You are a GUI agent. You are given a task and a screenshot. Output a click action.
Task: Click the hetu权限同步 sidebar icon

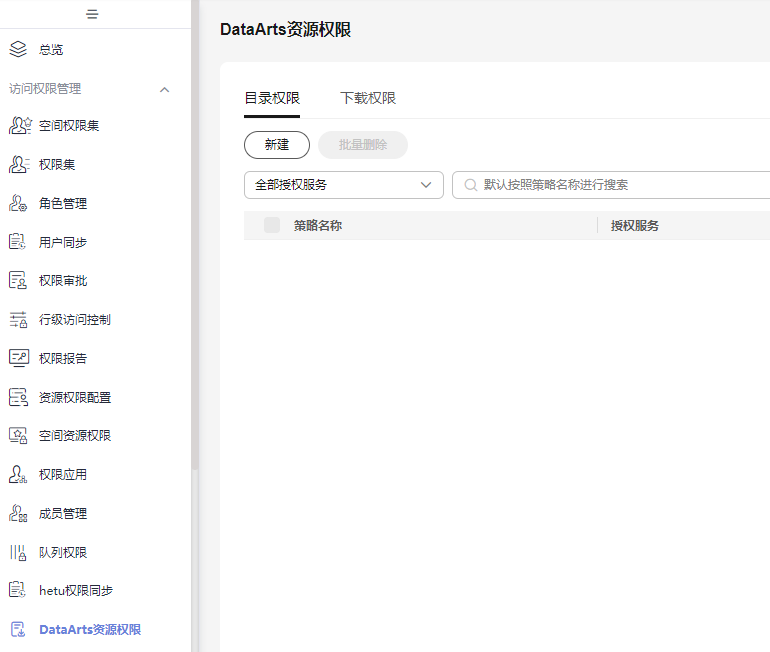pyautogui.click(x=18, y=590)
